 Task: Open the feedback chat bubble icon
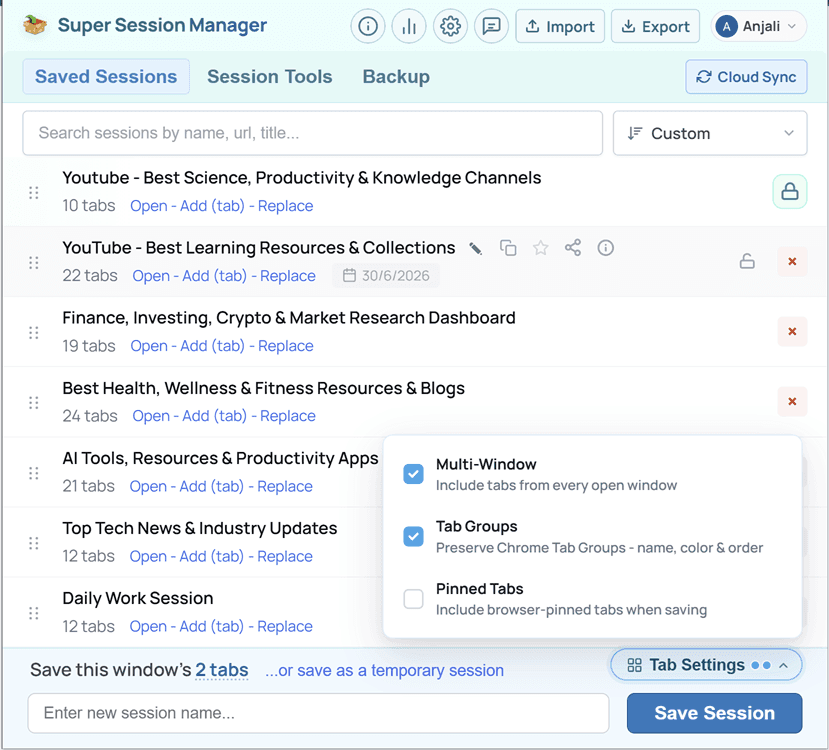pyautogui.click(x=492, y=26)
